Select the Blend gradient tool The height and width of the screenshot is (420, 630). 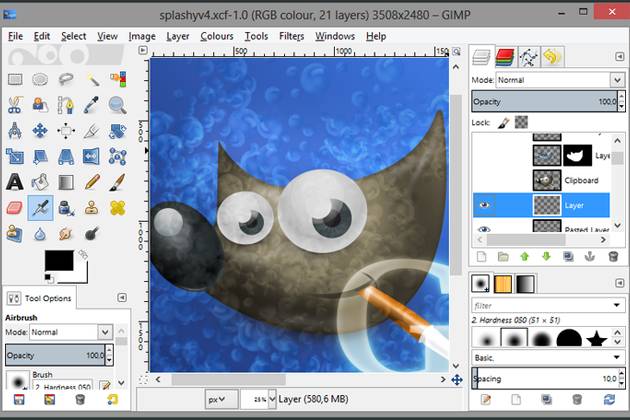66,182
